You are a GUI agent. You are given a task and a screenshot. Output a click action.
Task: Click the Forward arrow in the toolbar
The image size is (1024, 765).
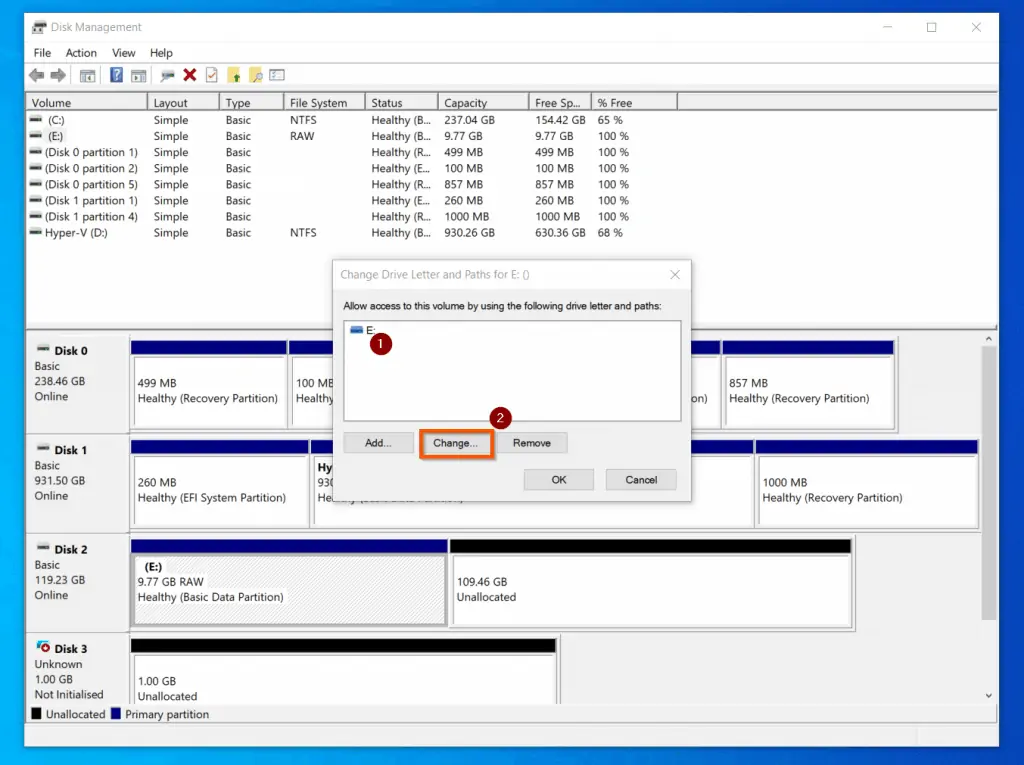(58, 76)
